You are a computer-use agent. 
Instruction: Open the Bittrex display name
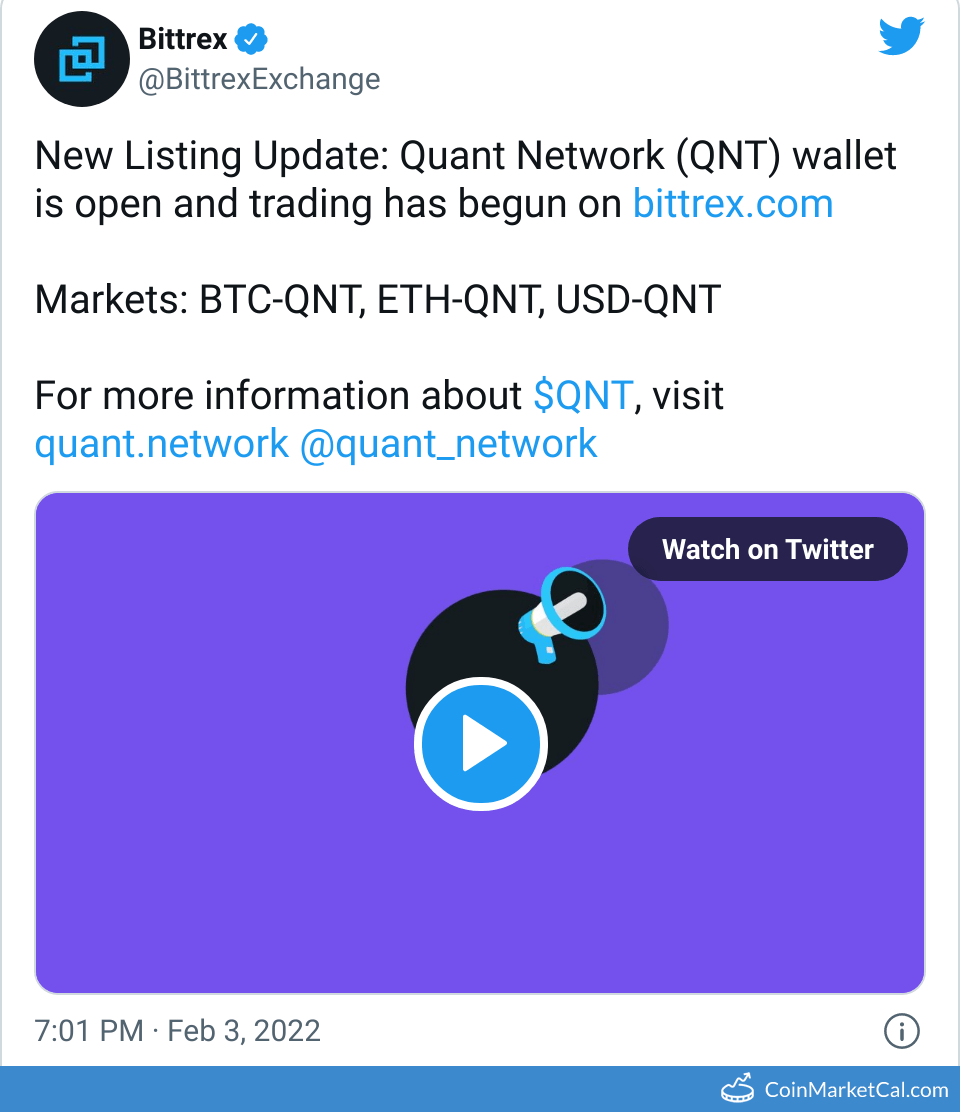(182, 41)
